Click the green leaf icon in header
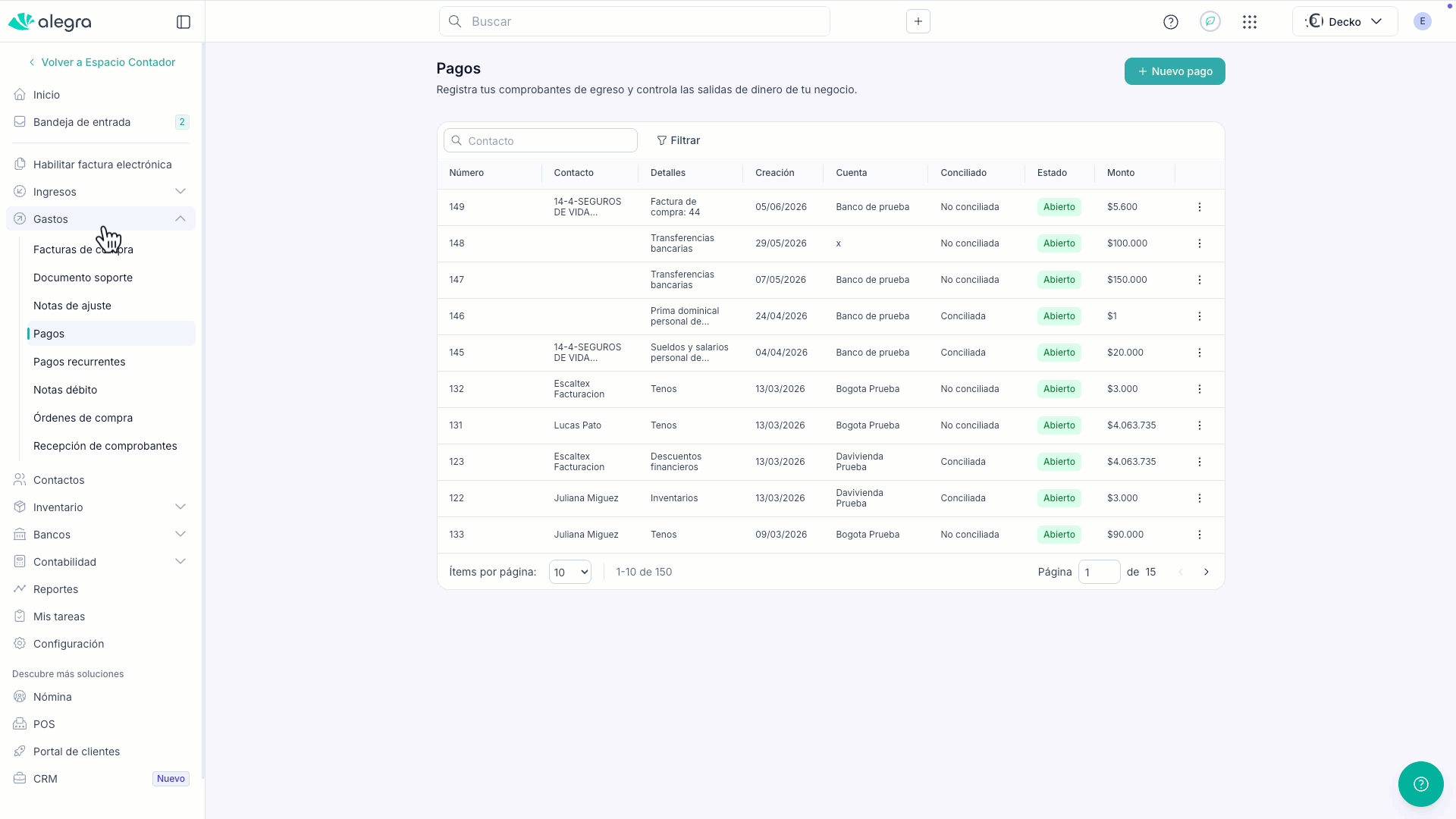The image size is (1456, 819). point(1210,21)
